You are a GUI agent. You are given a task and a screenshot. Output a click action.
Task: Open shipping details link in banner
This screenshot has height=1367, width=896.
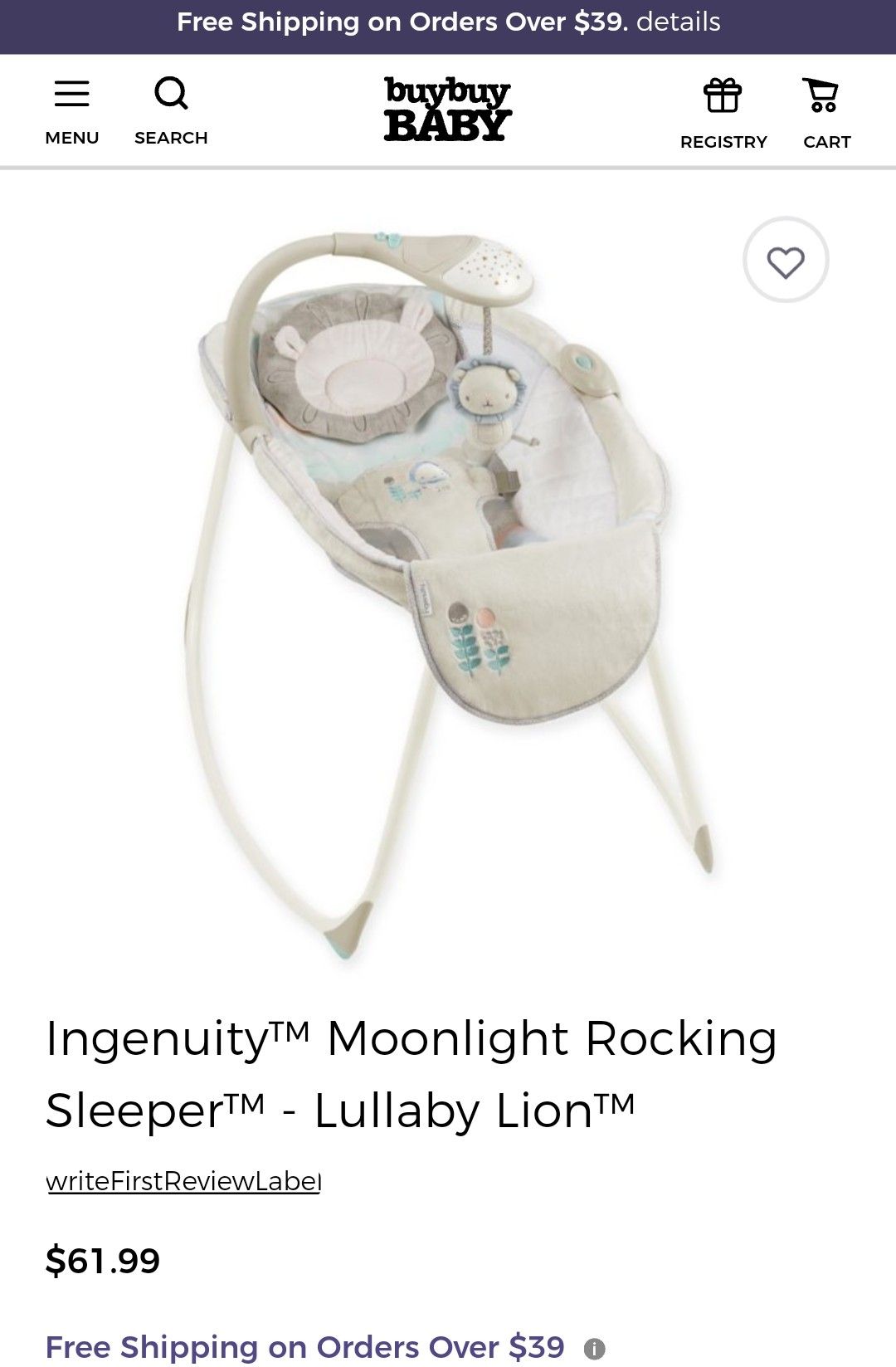click(679, 22)
